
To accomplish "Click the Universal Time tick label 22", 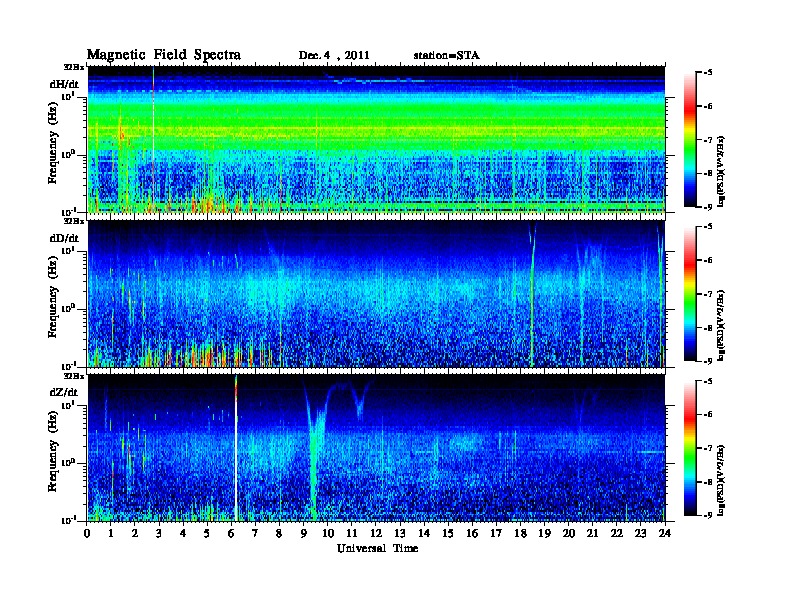I will [617, 533].
